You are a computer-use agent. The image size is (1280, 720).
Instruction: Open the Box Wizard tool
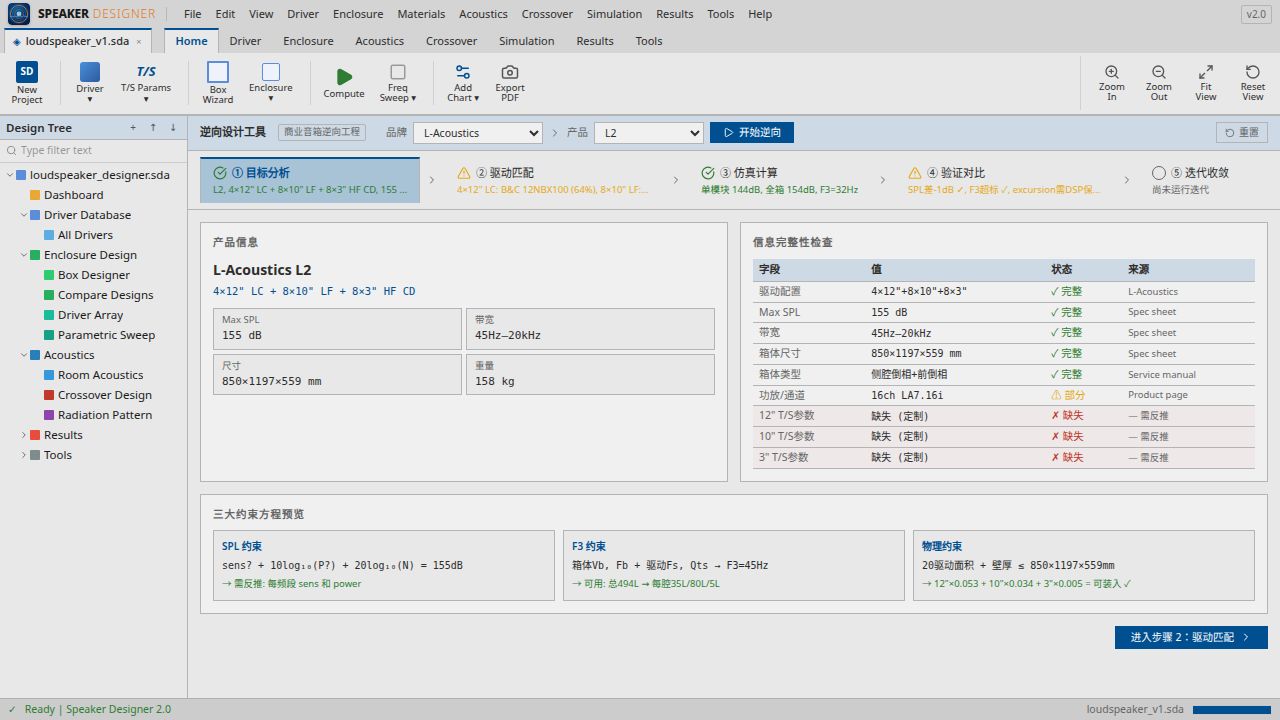click(x=218, y=82)
